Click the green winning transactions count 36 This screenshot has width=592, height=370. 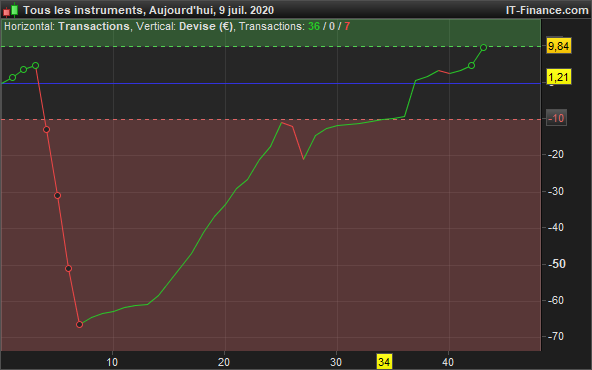(x=314, y=26)
